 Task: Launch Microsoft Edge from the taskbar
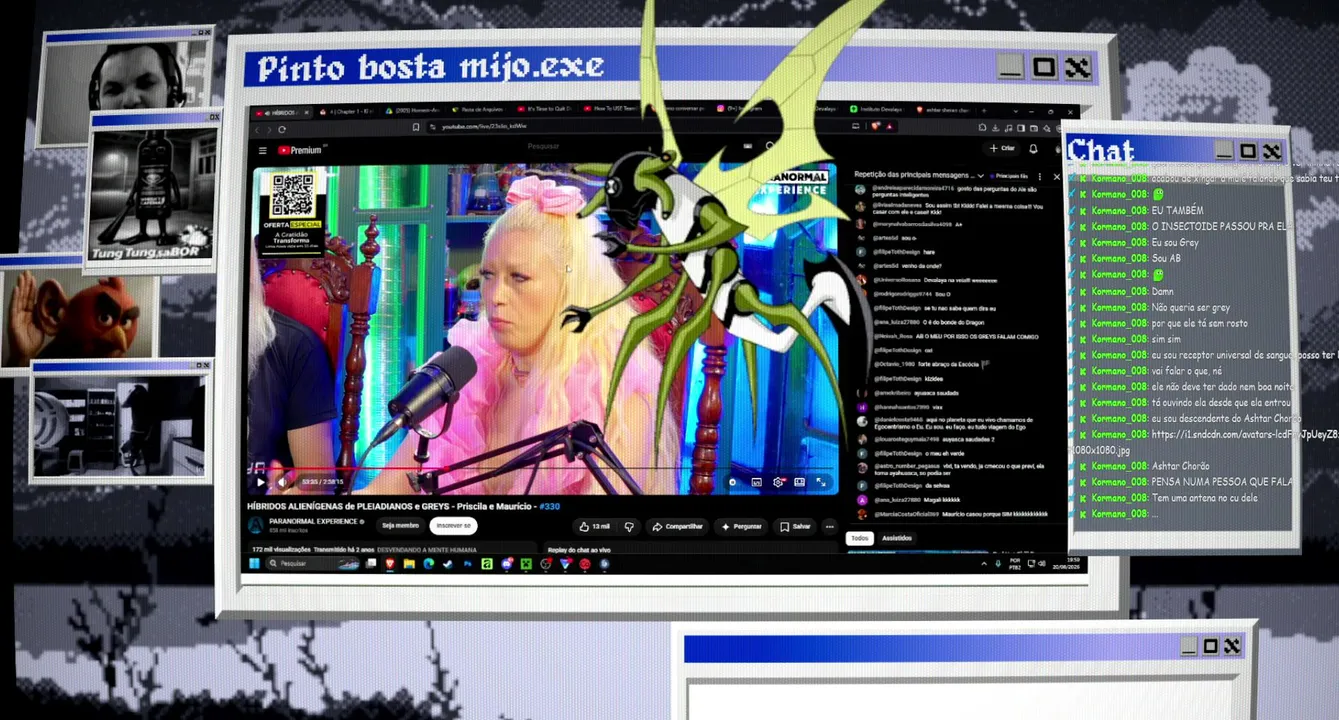point(428,564)
